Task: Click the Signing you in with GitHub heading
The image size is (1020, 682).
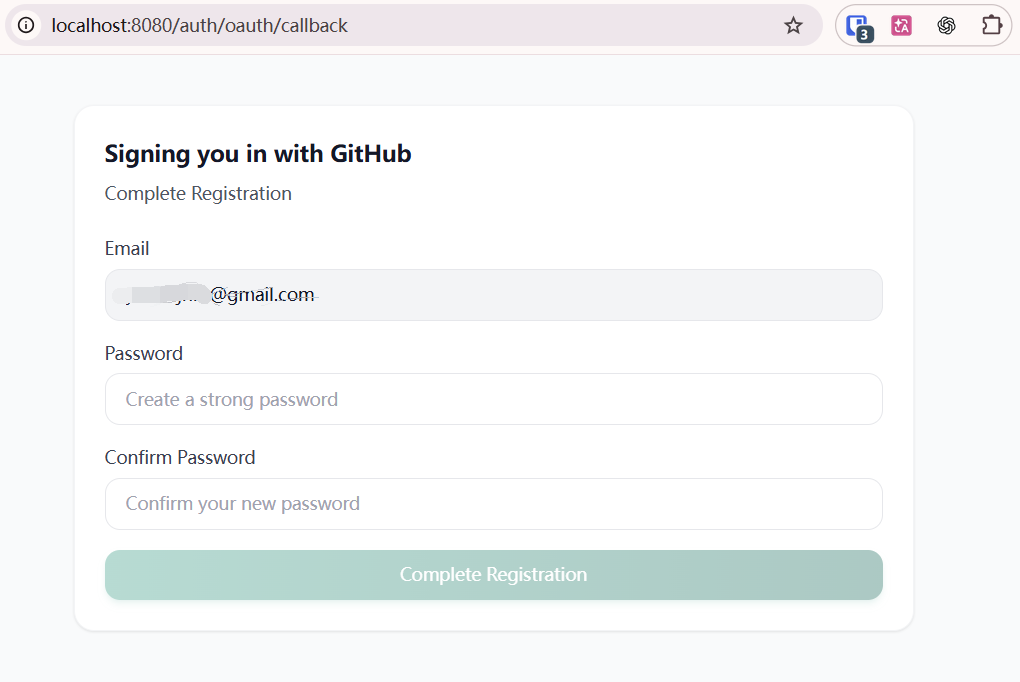Action: coord(258,154)
